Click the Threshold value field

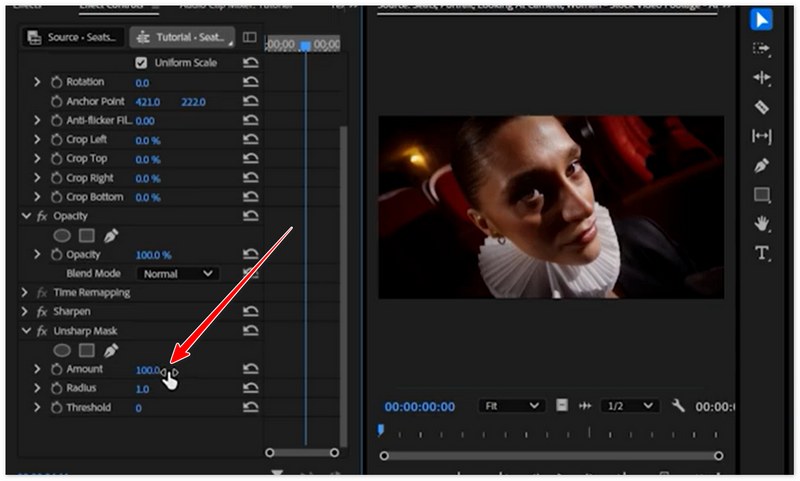(x=138, y=408)
